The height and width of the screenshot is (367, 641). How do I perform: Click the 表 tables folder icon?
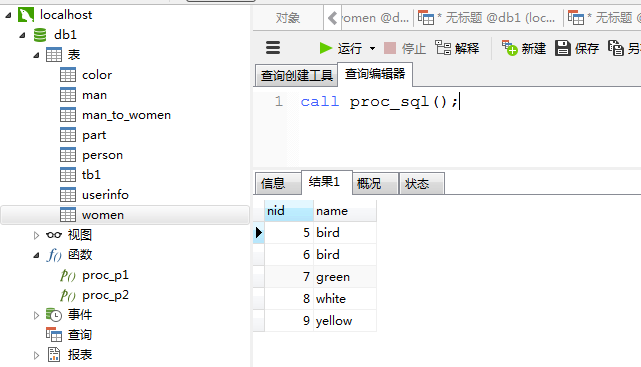coord(54,55)
